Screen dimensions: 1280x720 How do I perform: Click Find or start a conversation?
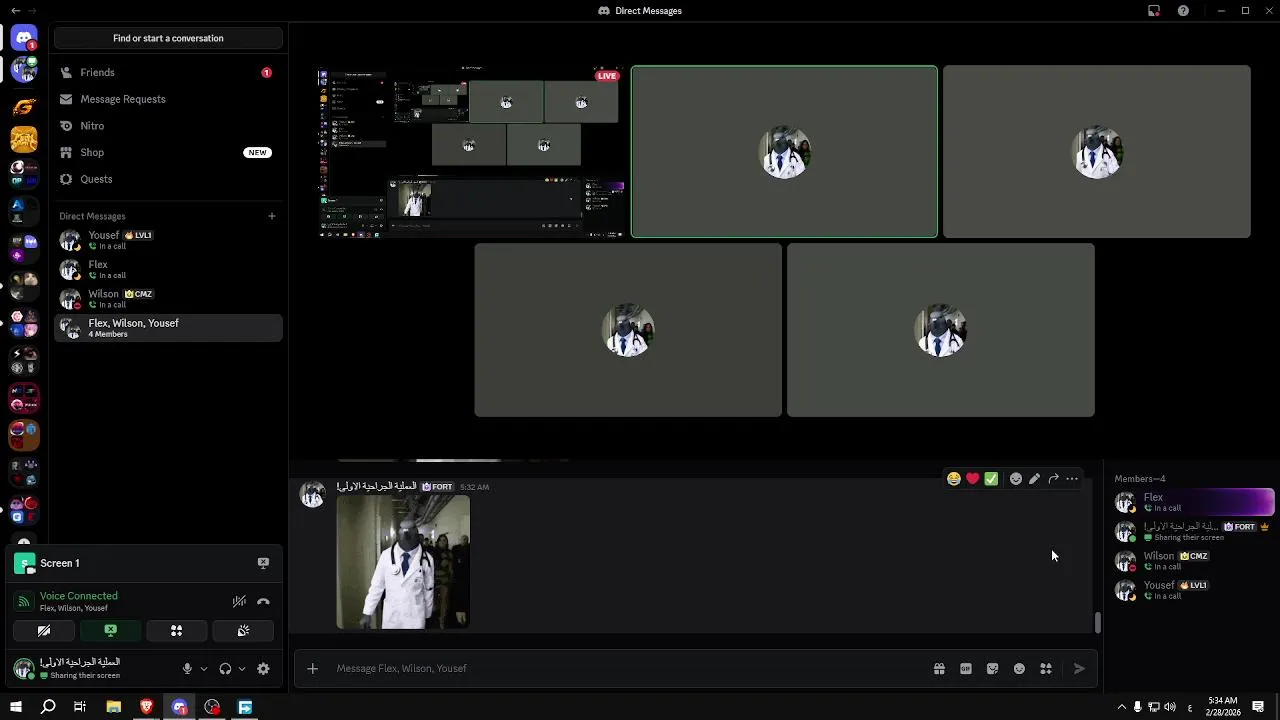tap(168, 38)
